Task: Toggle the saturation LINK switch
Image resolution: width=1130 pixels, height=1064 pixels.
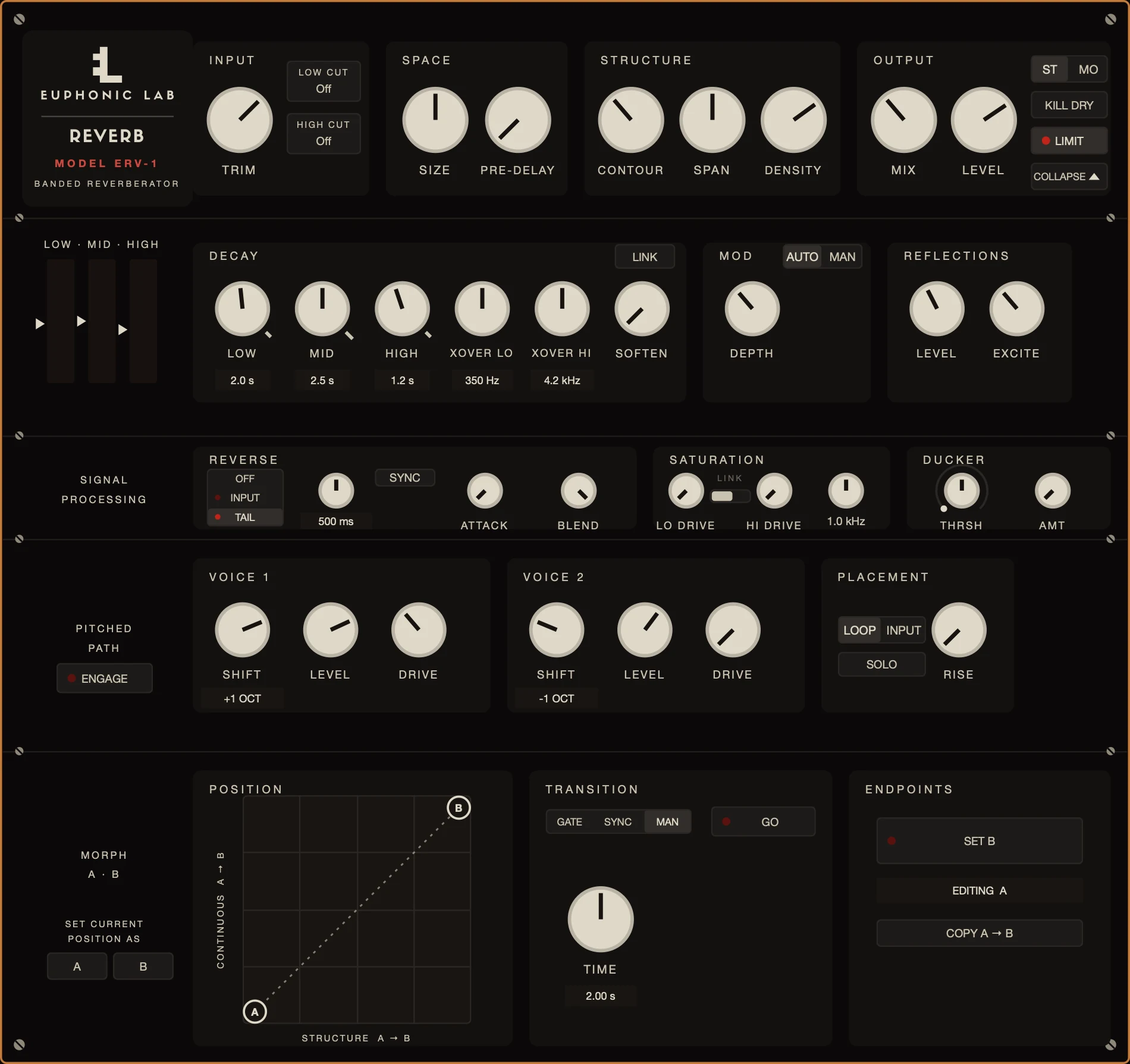Action: 730,496
